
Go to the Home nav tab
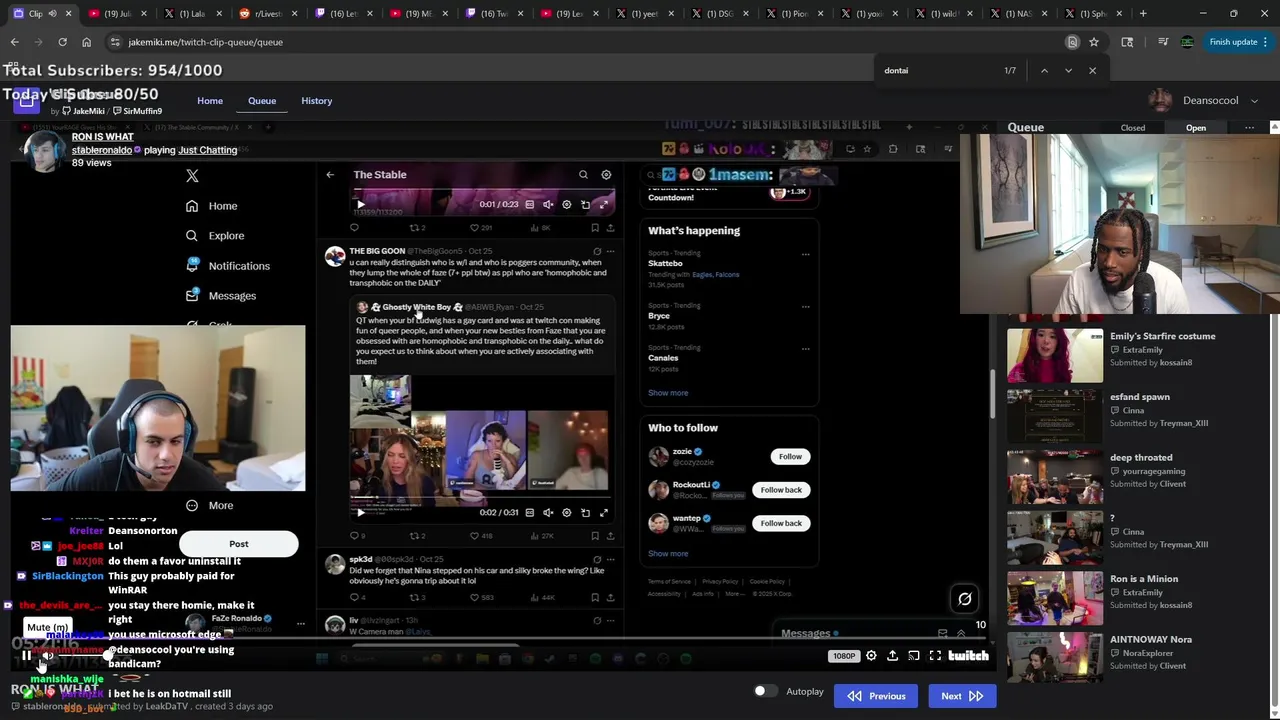tap(210, 101)
